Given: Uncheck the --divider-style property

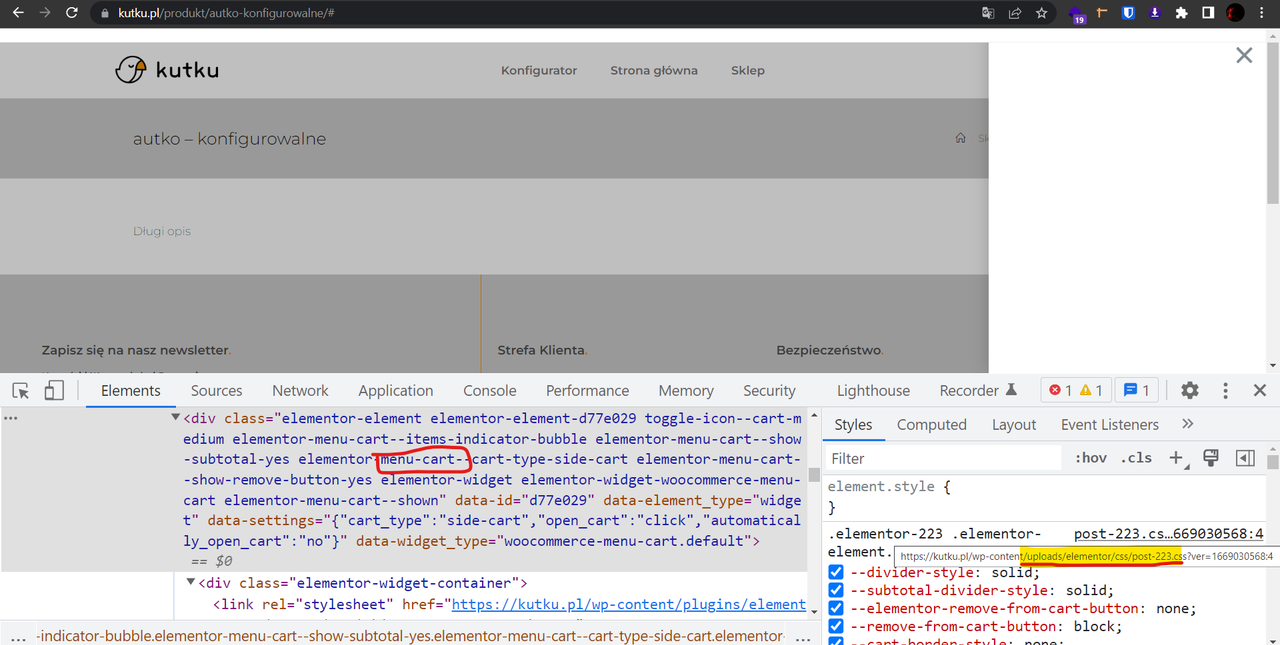Looking at the screenshot, I should (x=836, y=573).
